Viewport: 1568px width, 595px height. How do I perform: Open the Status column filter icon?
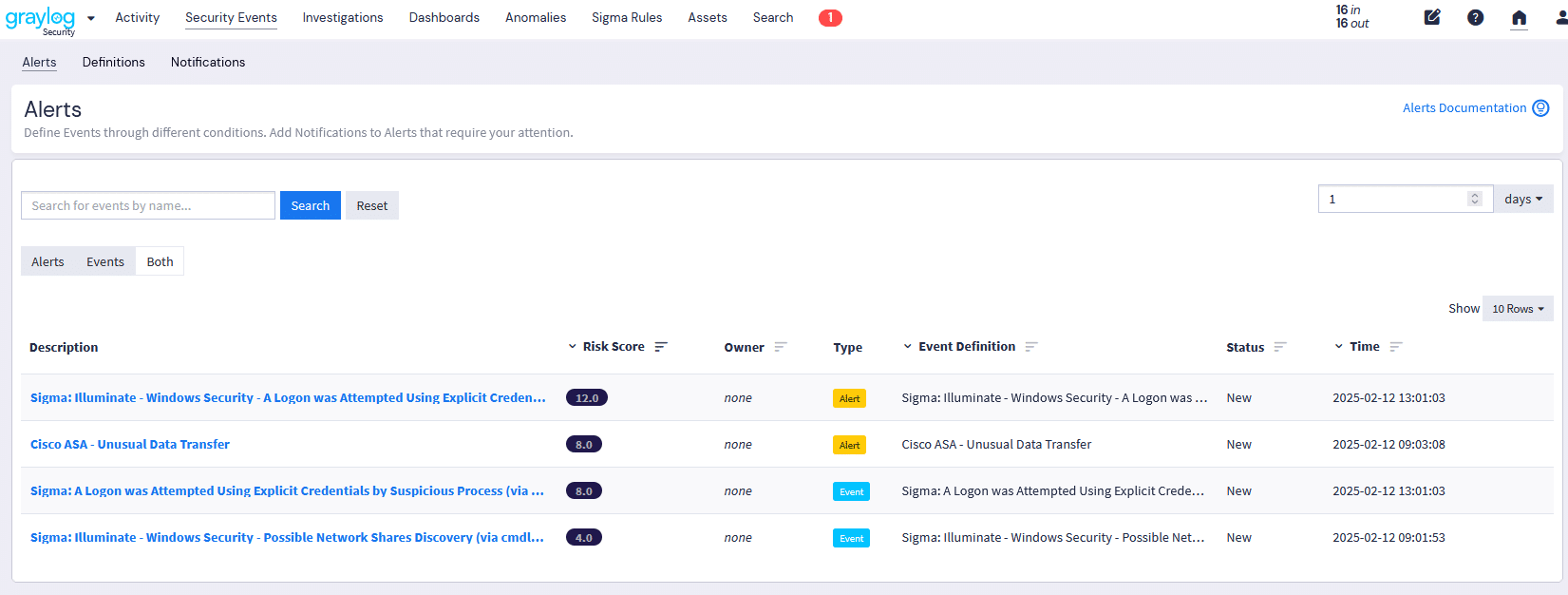point(1280,347)
